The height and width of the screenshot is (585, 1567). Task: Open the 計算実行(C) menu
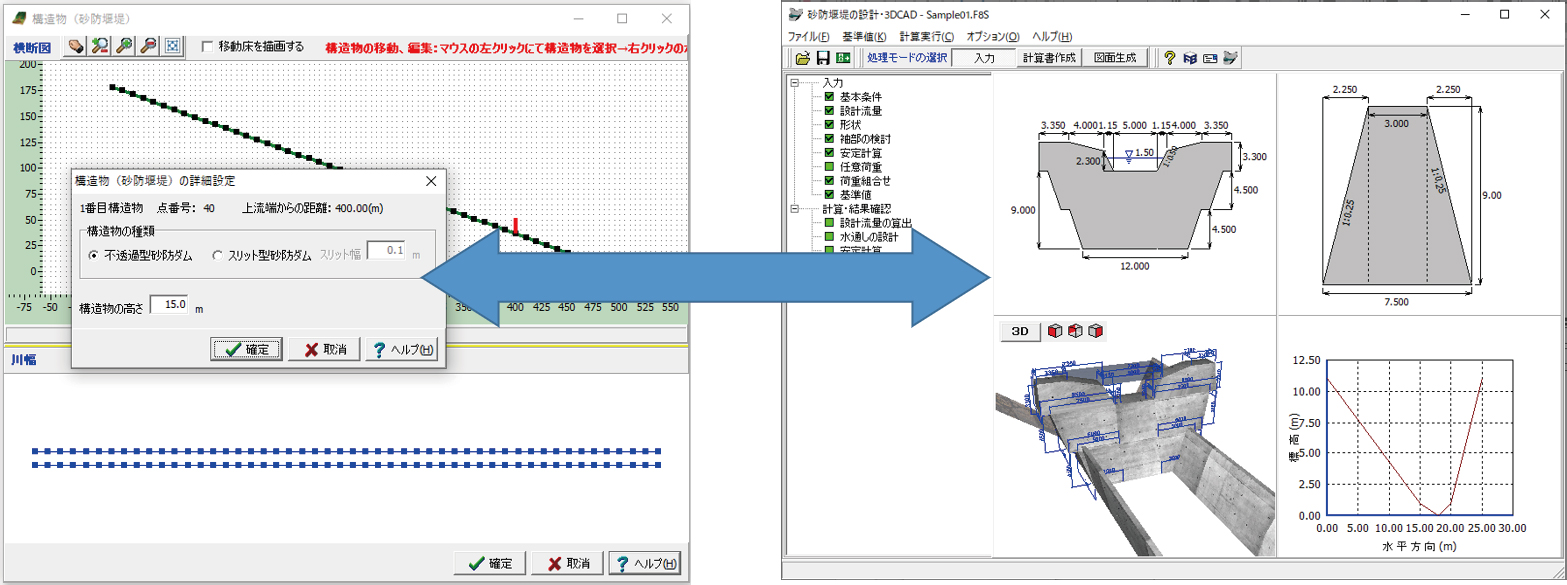tap(927, 36)
